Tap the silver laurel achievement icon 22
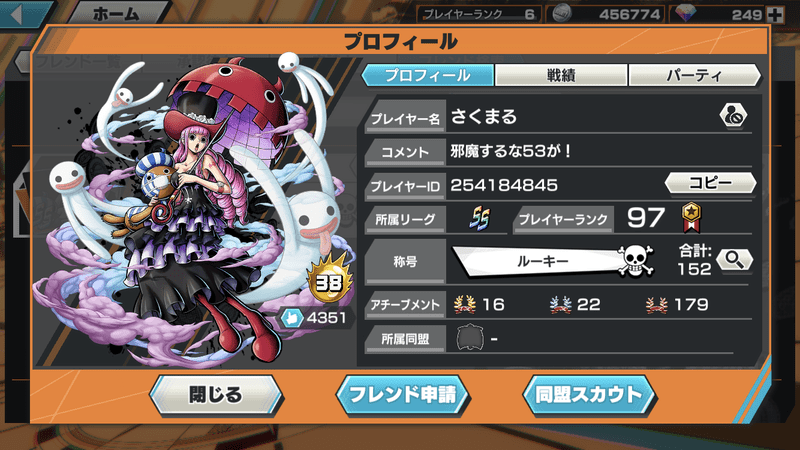 pos(560,305)
